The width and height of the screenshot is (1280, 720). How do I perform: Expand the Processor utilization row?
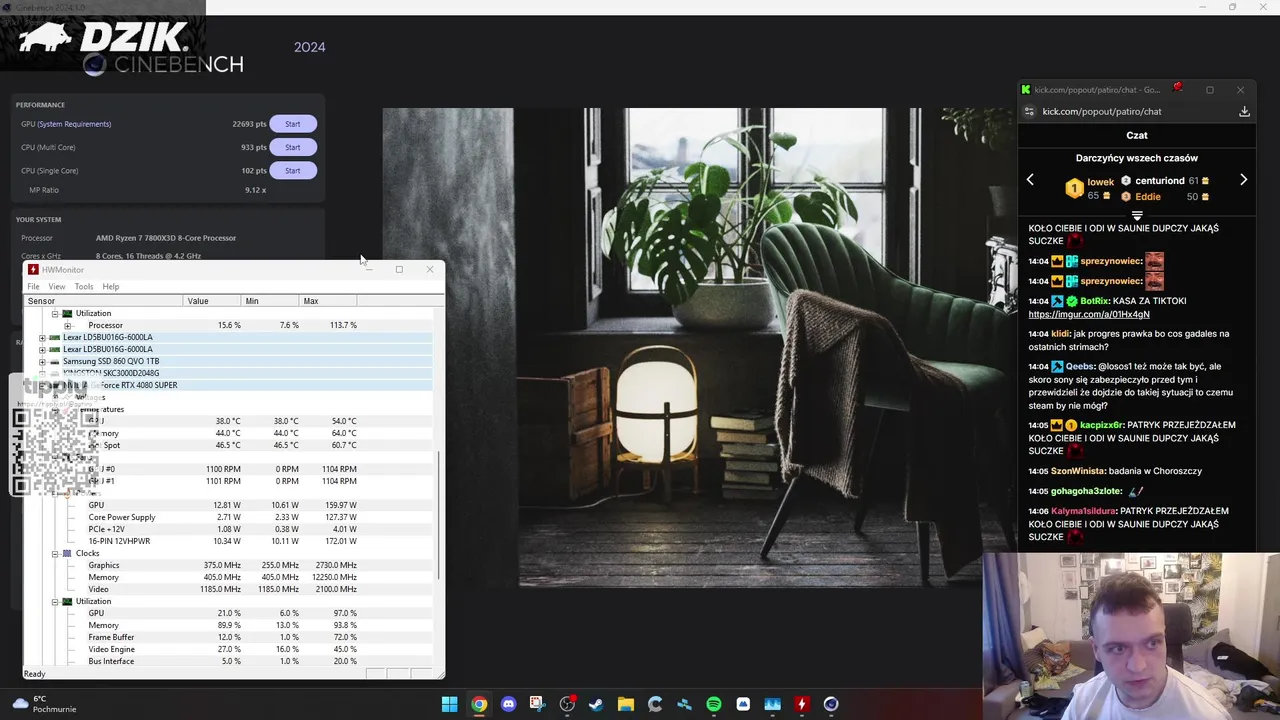click(67, 325)
